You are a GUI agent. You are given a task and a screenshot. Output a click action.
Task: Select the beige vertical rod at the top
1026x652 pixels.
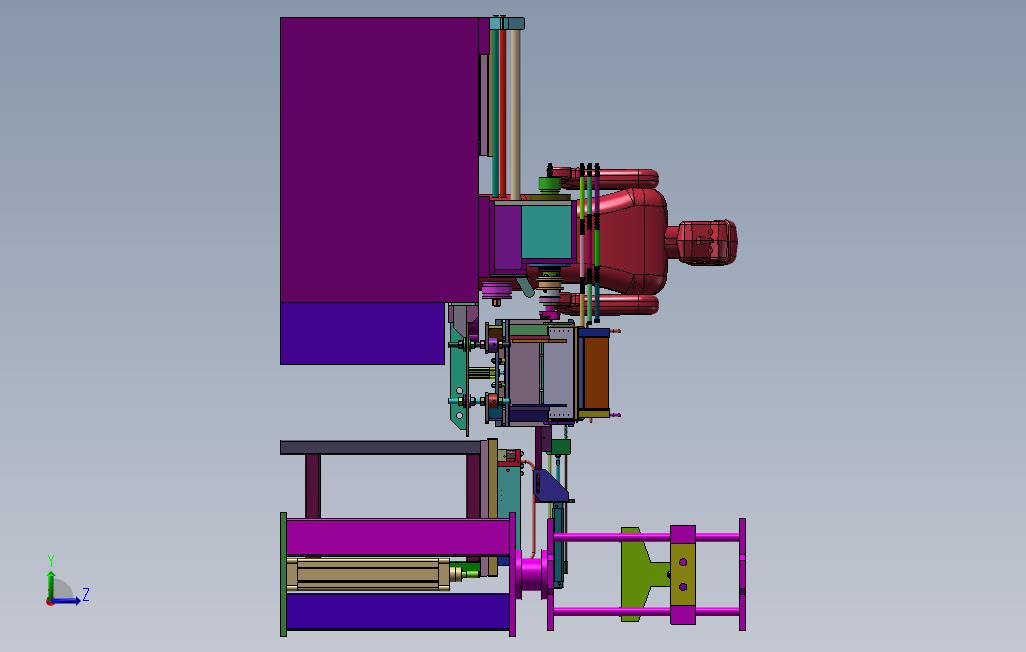point(515,113)
